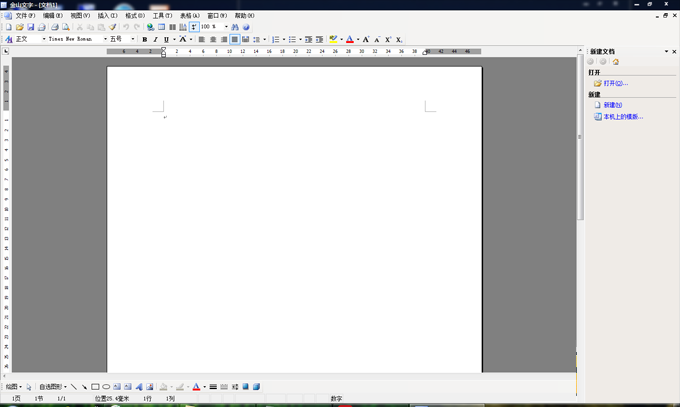The height and width of the screenshot is (407, 680).
Task: Toggle justified text alignment
Action: coord(235,39)
